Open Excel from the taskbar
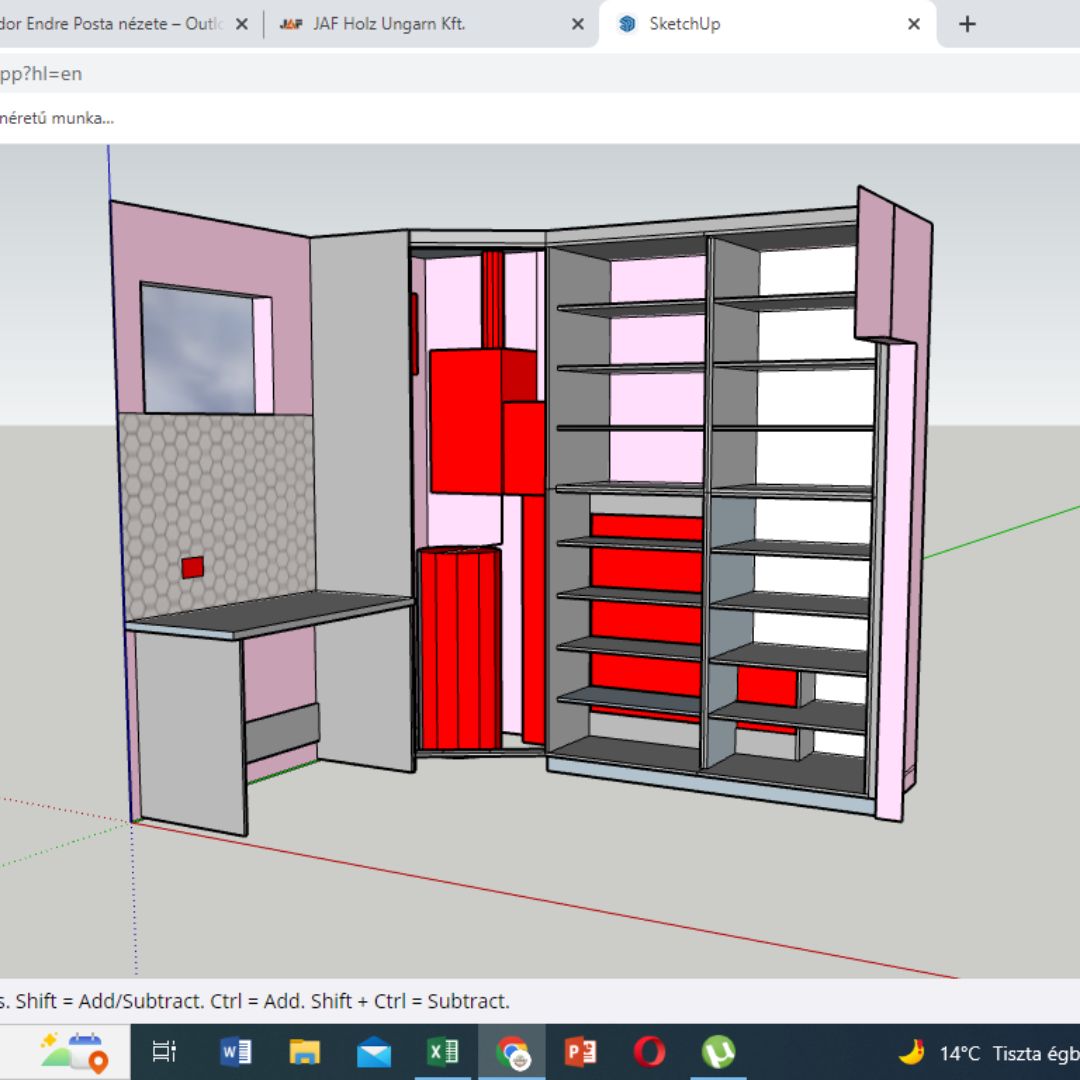Image resolution: width=1080 pixels, height=1080 pixels. tap(443, 1052)
